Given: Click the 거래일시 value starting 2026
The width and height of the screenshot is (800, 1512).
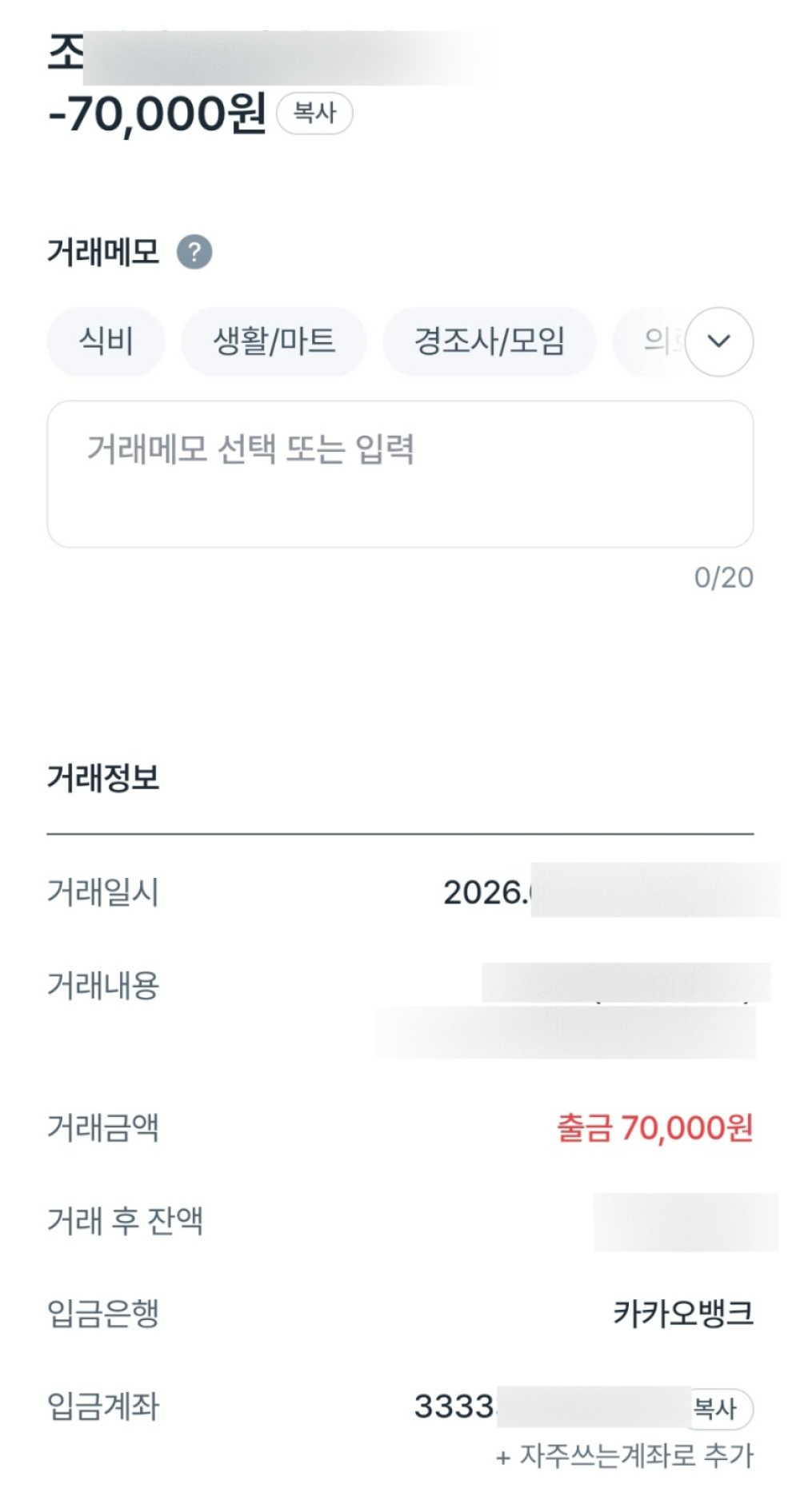Looking at the screenshot, I should tap(611, 892).
